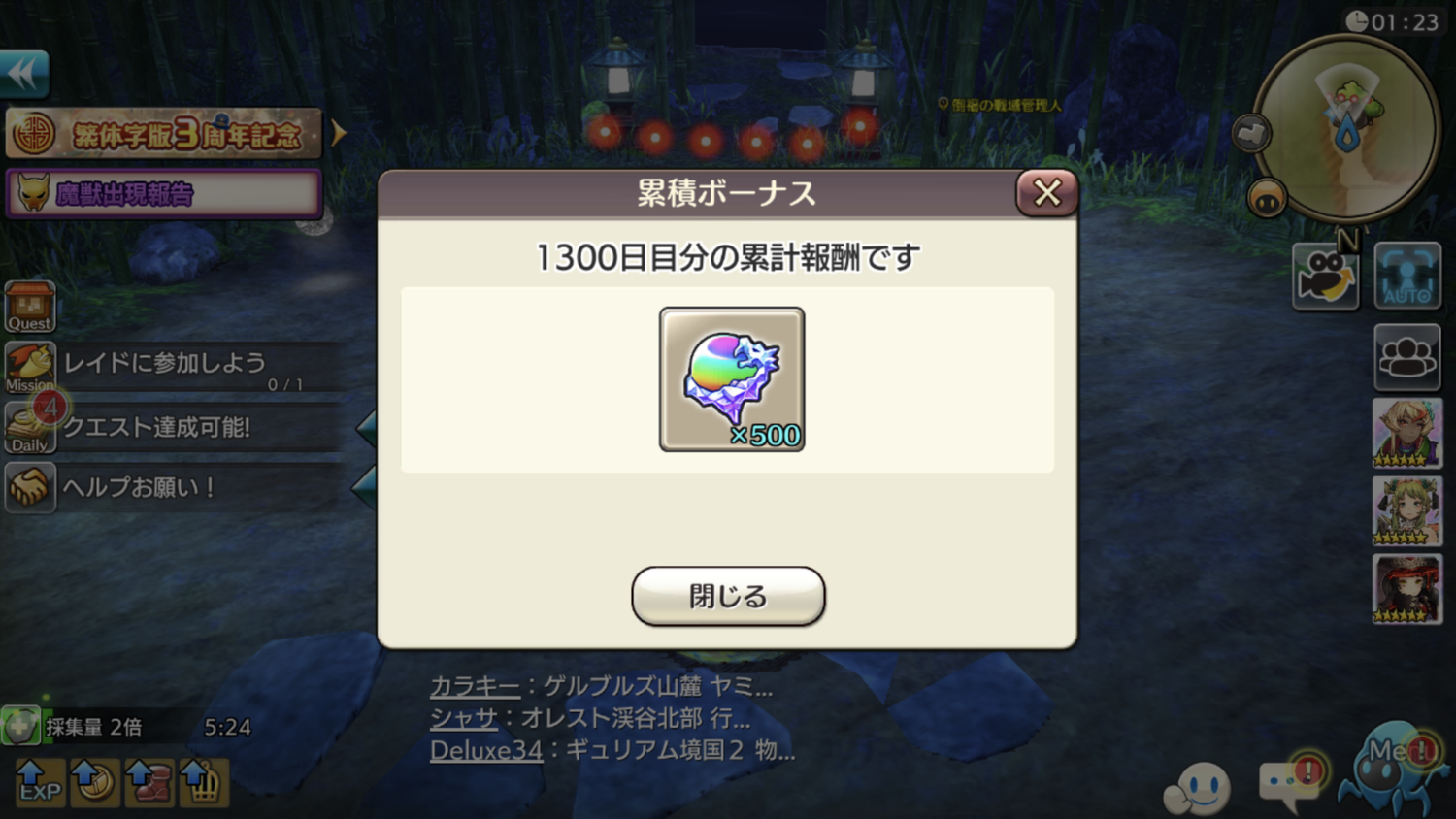The width and height of the screenshot is (1456, 819).
Task: Open the party members group icon
Action: pyautogui.click(x=1407, y=357)
